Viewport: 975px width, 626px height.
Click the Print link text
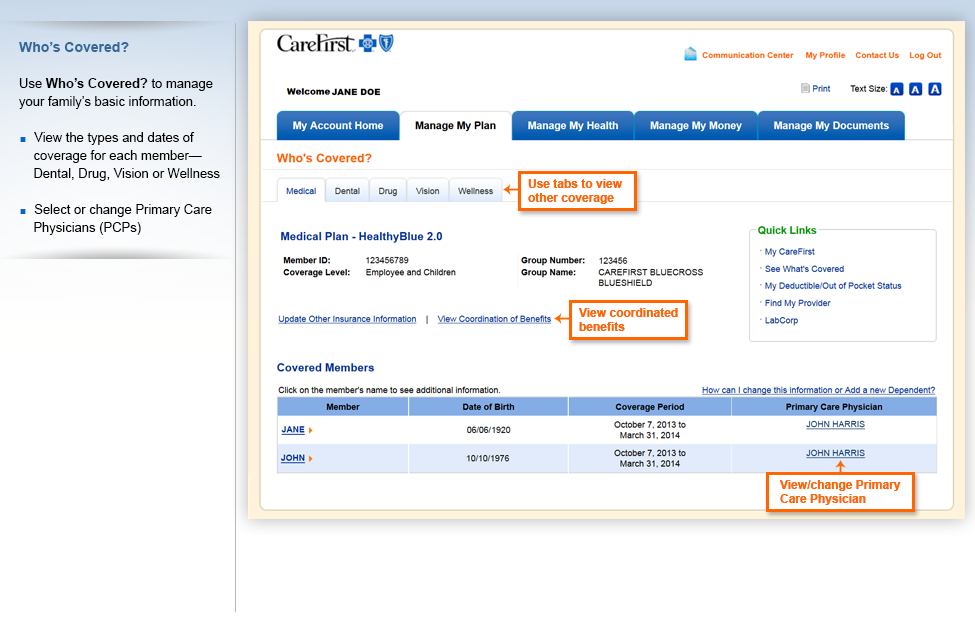pos(821,89)
